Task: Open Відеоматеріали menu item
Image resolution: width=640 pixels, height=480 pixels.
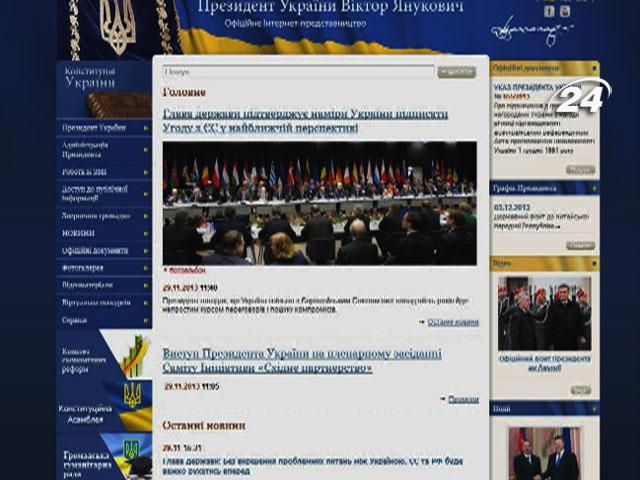Action: click(87, 285)
